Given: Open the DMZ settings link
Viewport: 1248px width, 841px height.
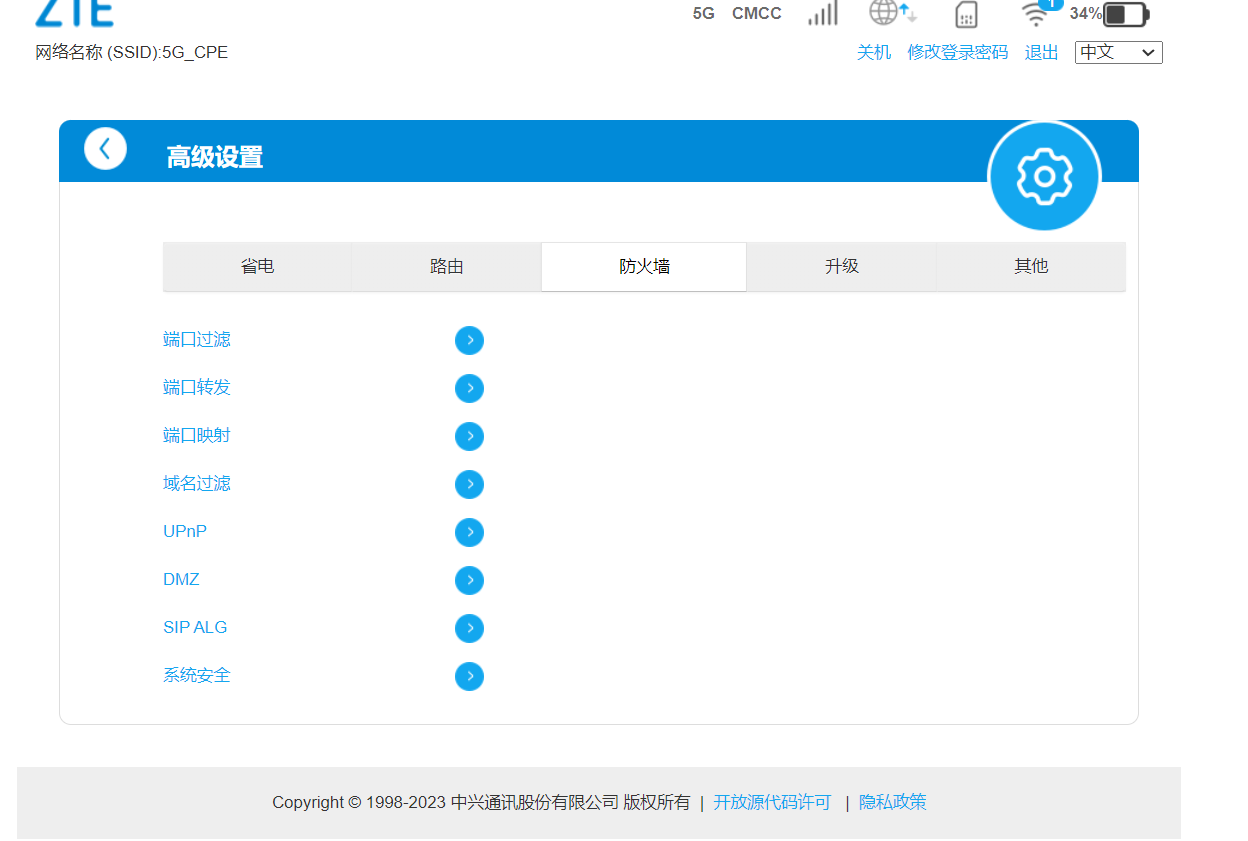Looking at the screenshot, I should click(181, 580).
